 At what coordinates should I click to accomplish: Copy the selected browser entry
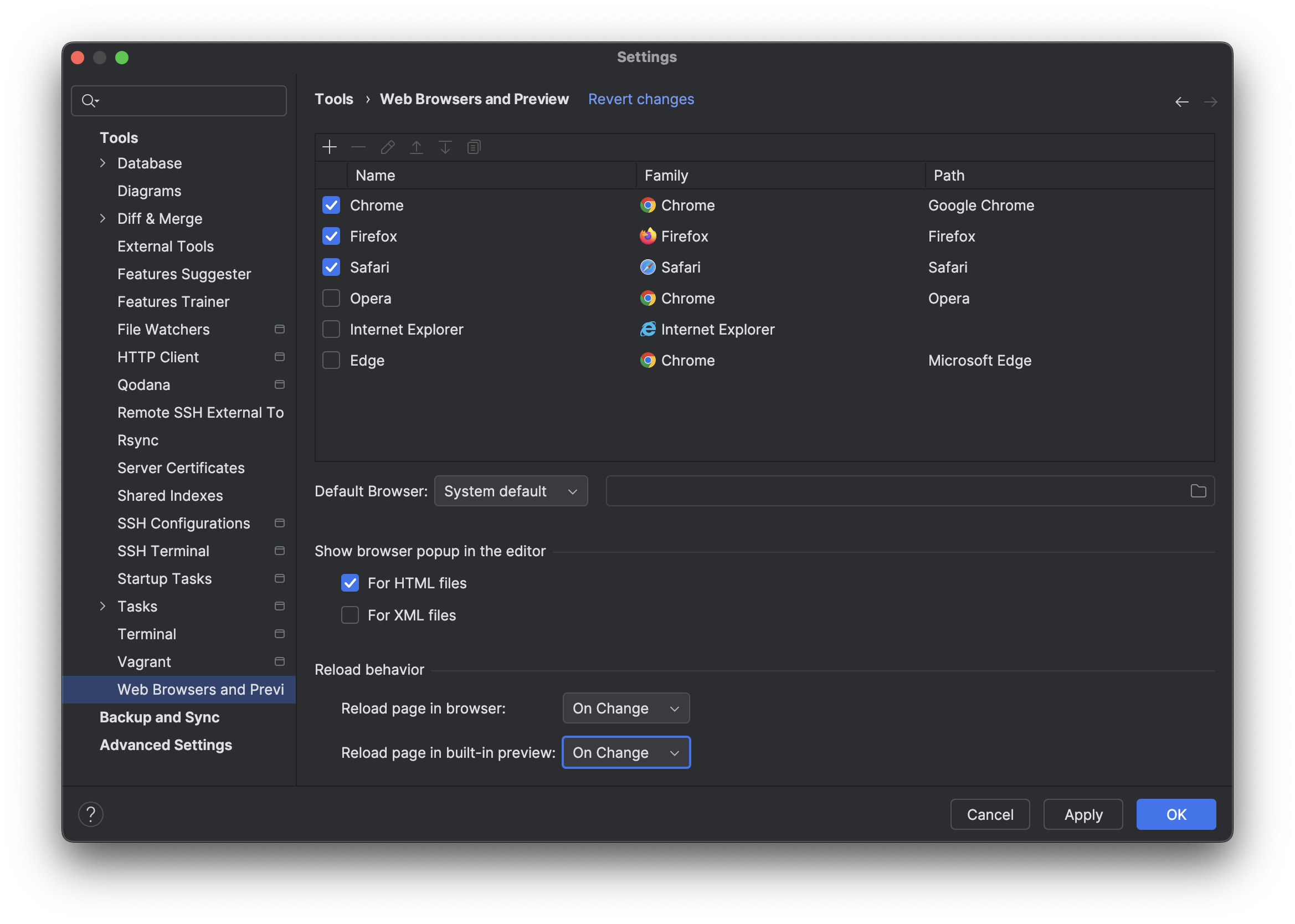[474, 147]
